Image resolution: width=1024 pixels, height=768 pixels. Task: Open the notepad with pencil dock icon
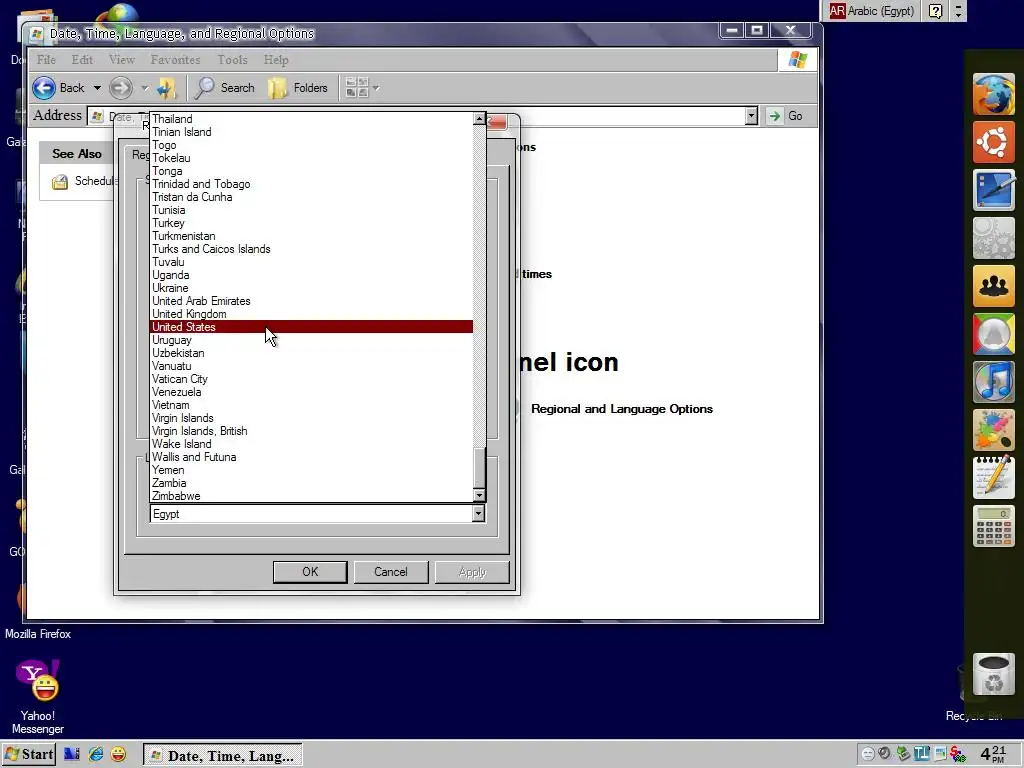(x=993, y=477)
